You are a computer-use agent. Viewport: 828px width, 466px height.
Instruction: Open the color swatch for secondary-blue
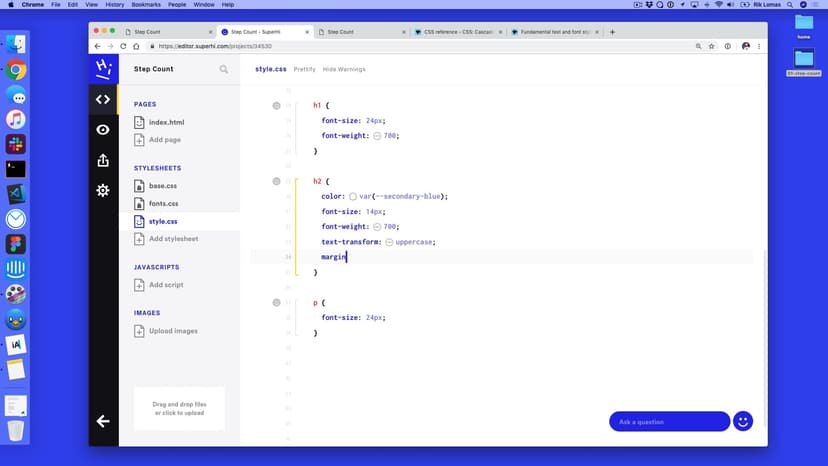(x=353, y=197)
